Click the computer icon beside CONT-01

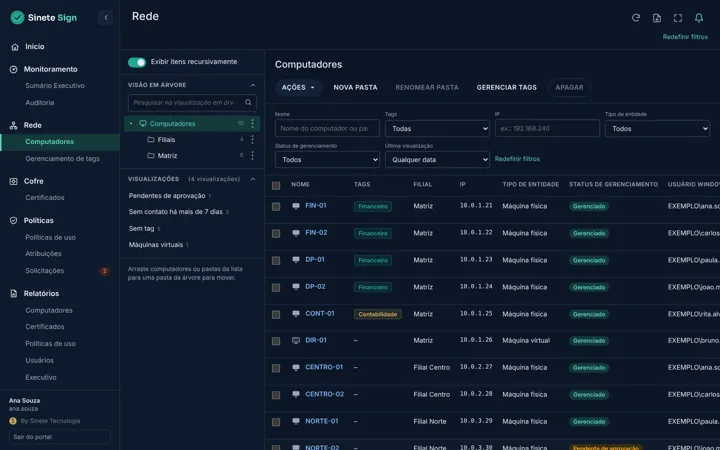click(x=296, y=314)
